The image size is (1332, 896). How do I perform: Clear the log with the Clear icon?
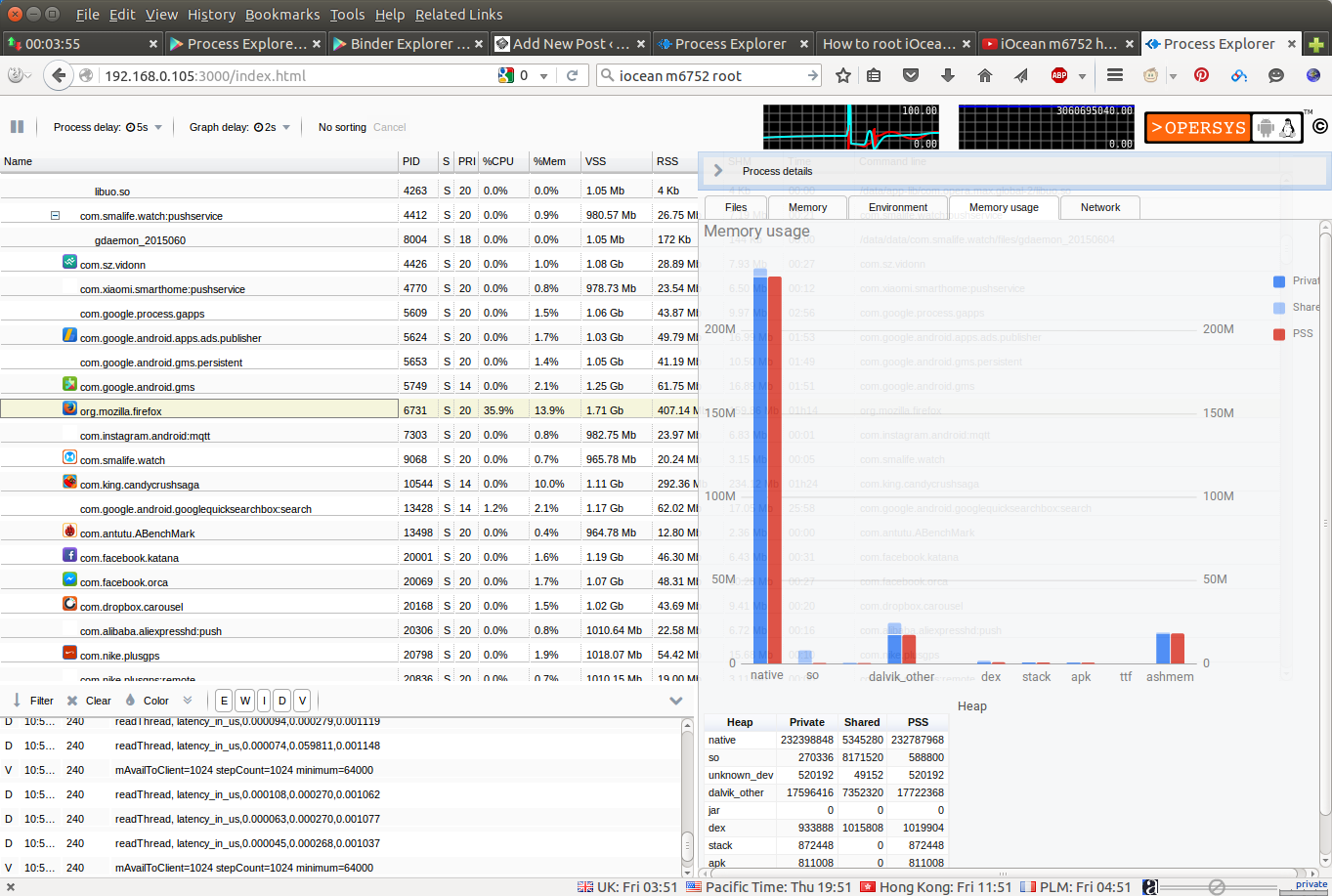coord(72,701)
